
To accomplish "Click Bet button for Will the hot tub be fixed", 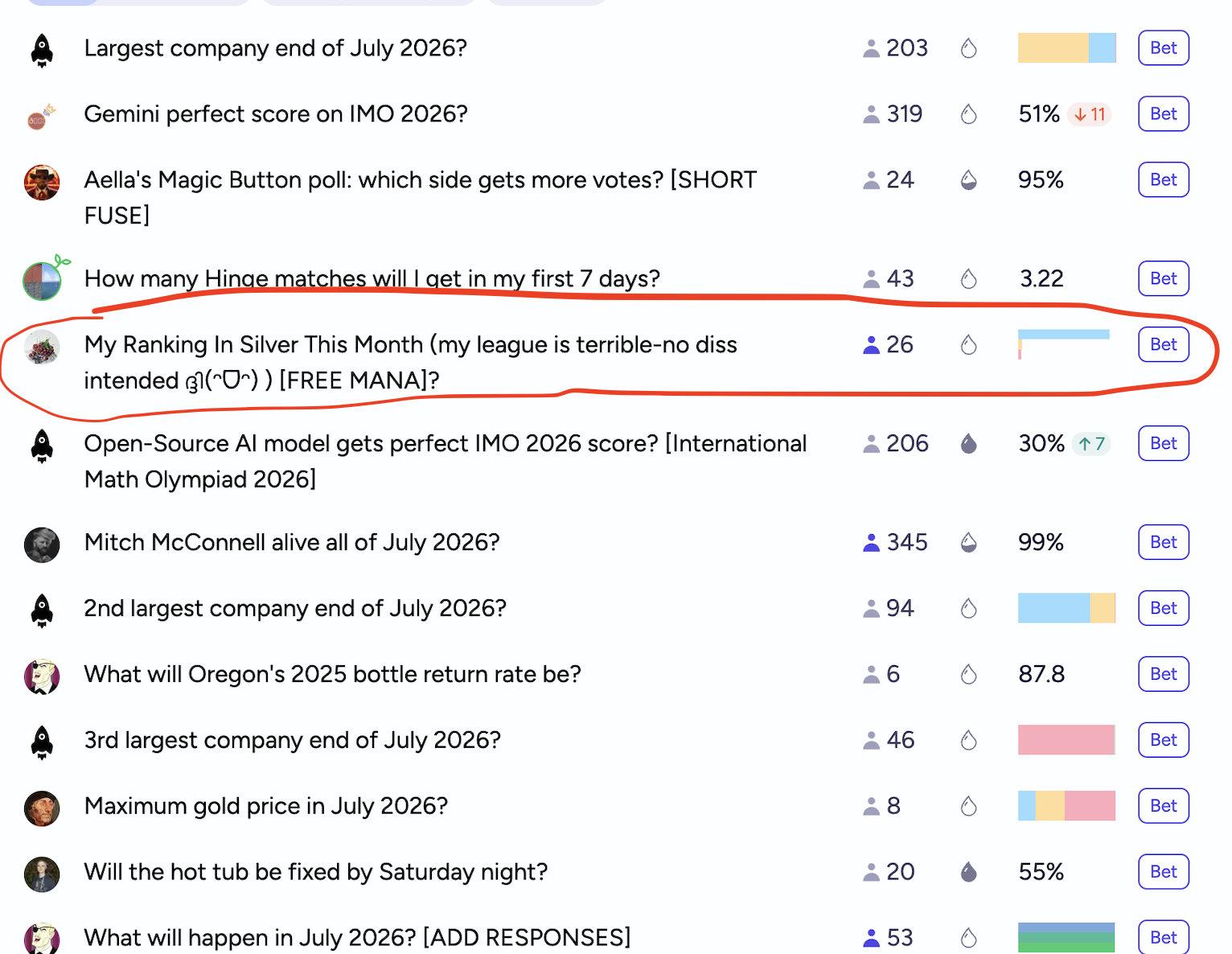I will tap(1164, 872).
